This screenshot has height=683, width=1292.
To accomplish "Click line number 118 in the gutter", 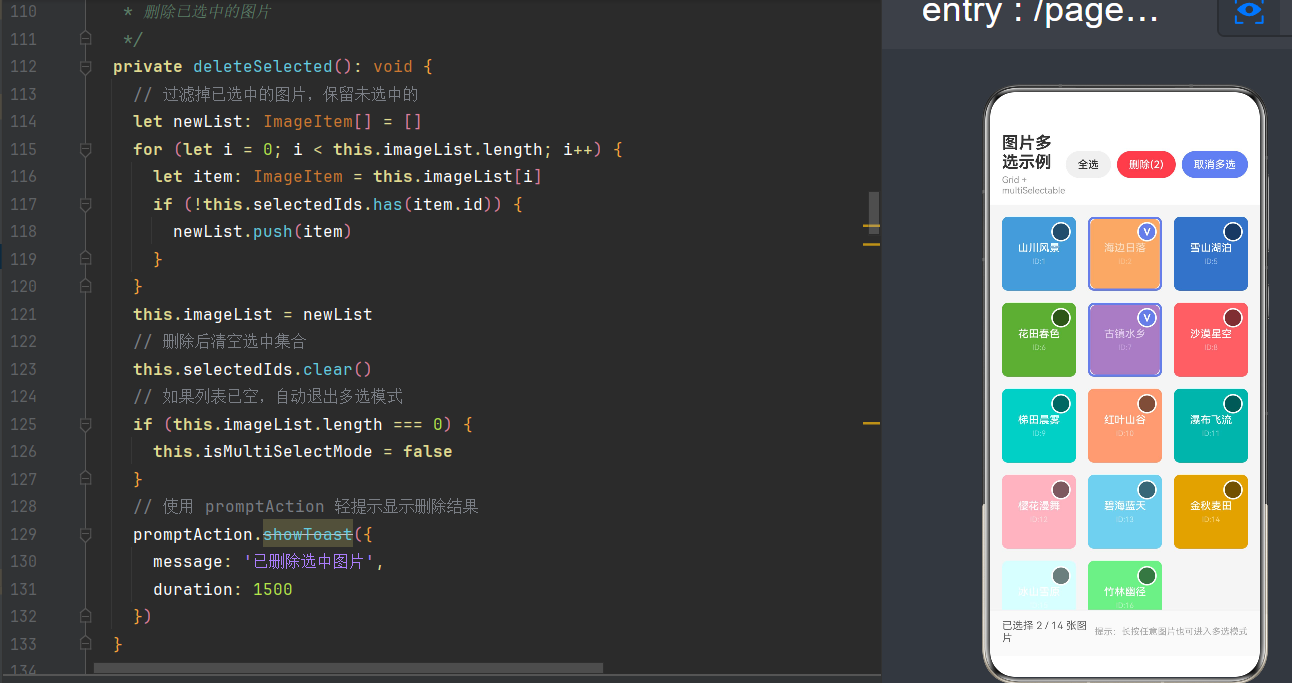I will [23, 232].
